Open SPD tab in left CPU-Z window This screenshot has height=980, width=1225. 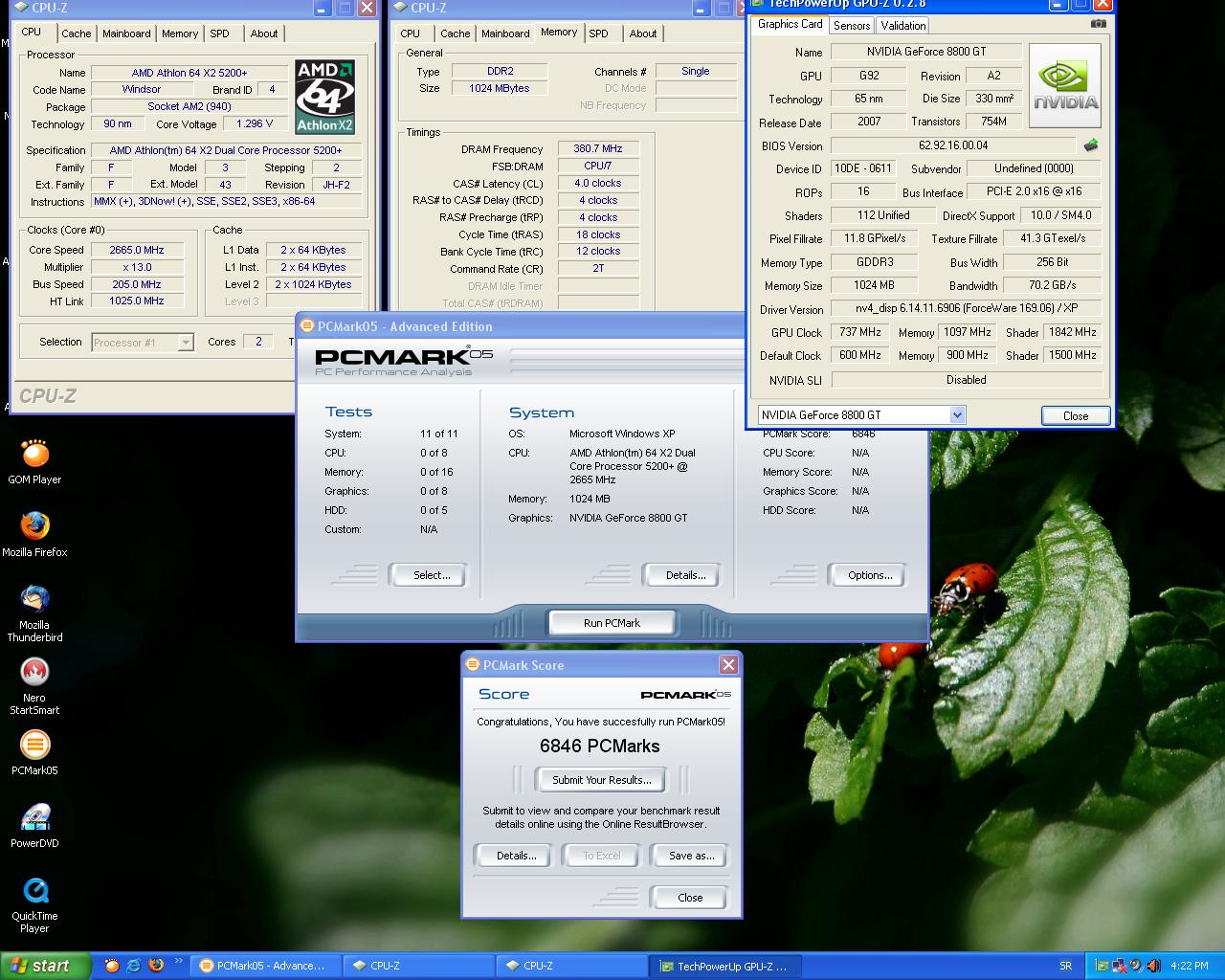(219, 33)
